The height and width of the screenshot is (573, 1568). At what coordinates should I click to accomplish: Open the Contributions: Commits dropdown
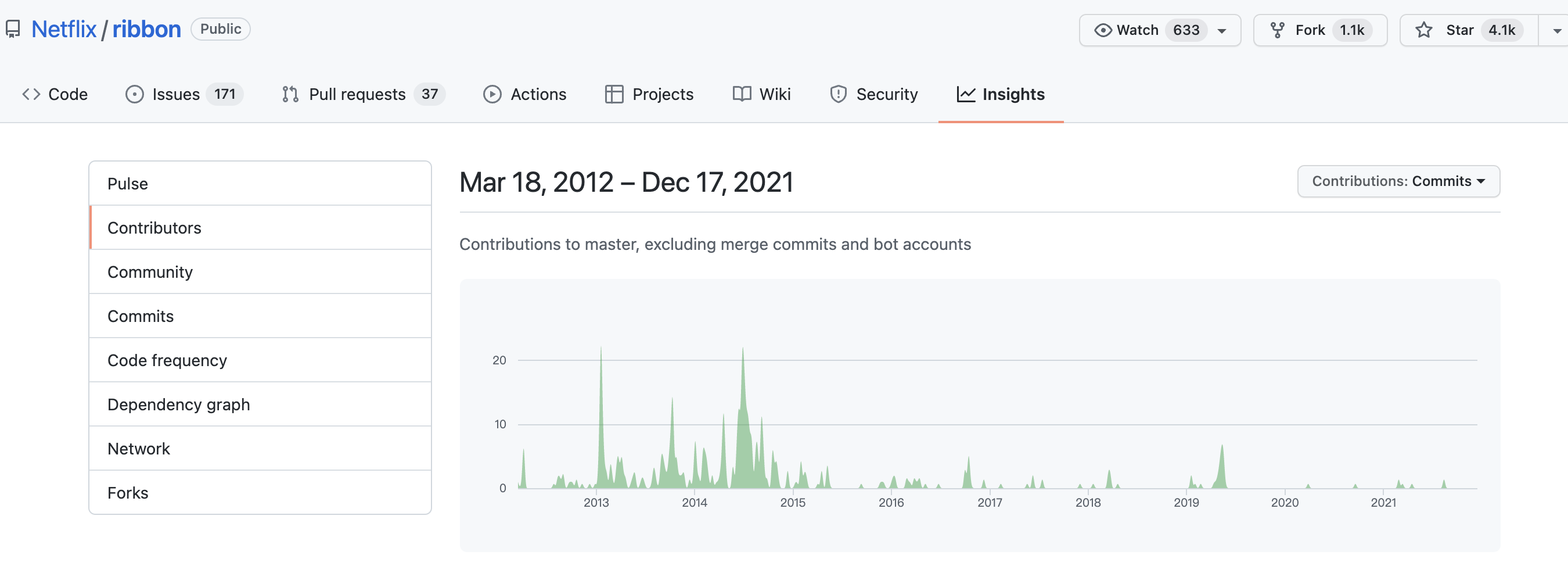click(1398, 181)
